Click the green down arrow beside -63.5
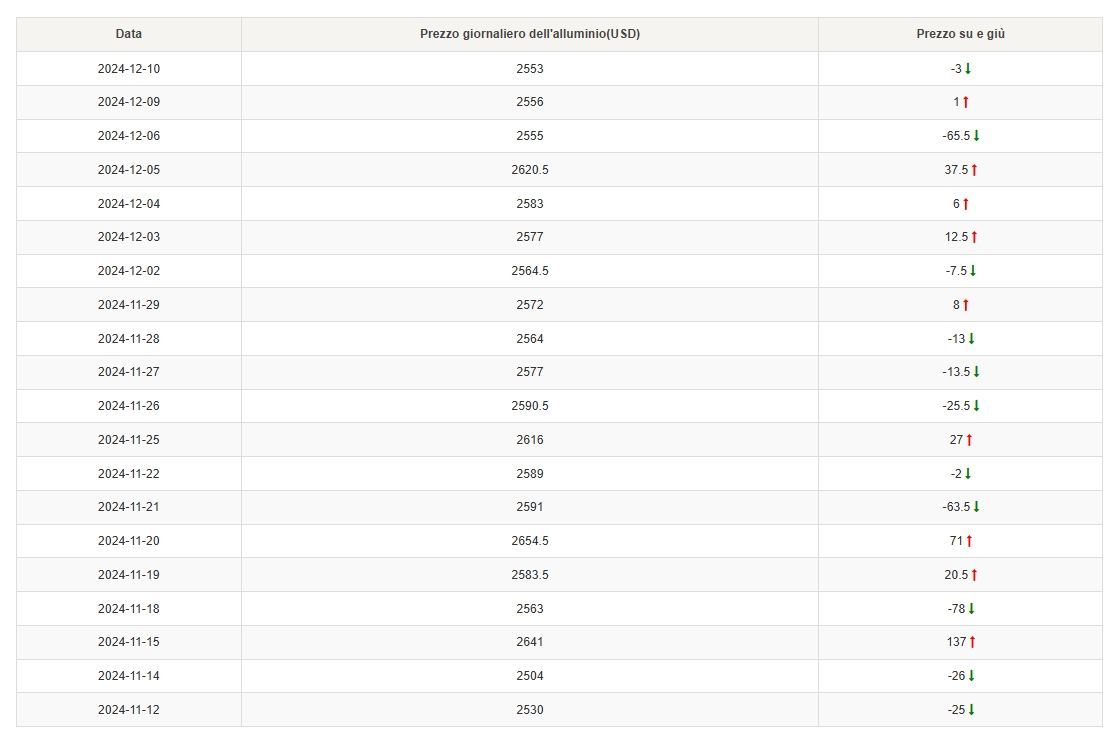The height and width of the screenshot is (747, 1116). [x=976, y=507]
